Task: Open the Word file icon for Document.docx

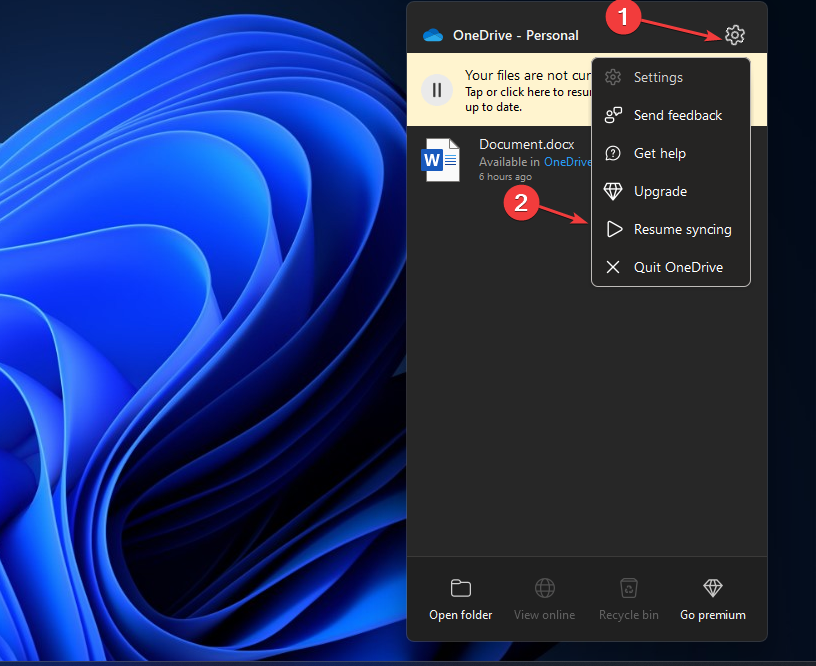Action: click(x=441, y=160)
